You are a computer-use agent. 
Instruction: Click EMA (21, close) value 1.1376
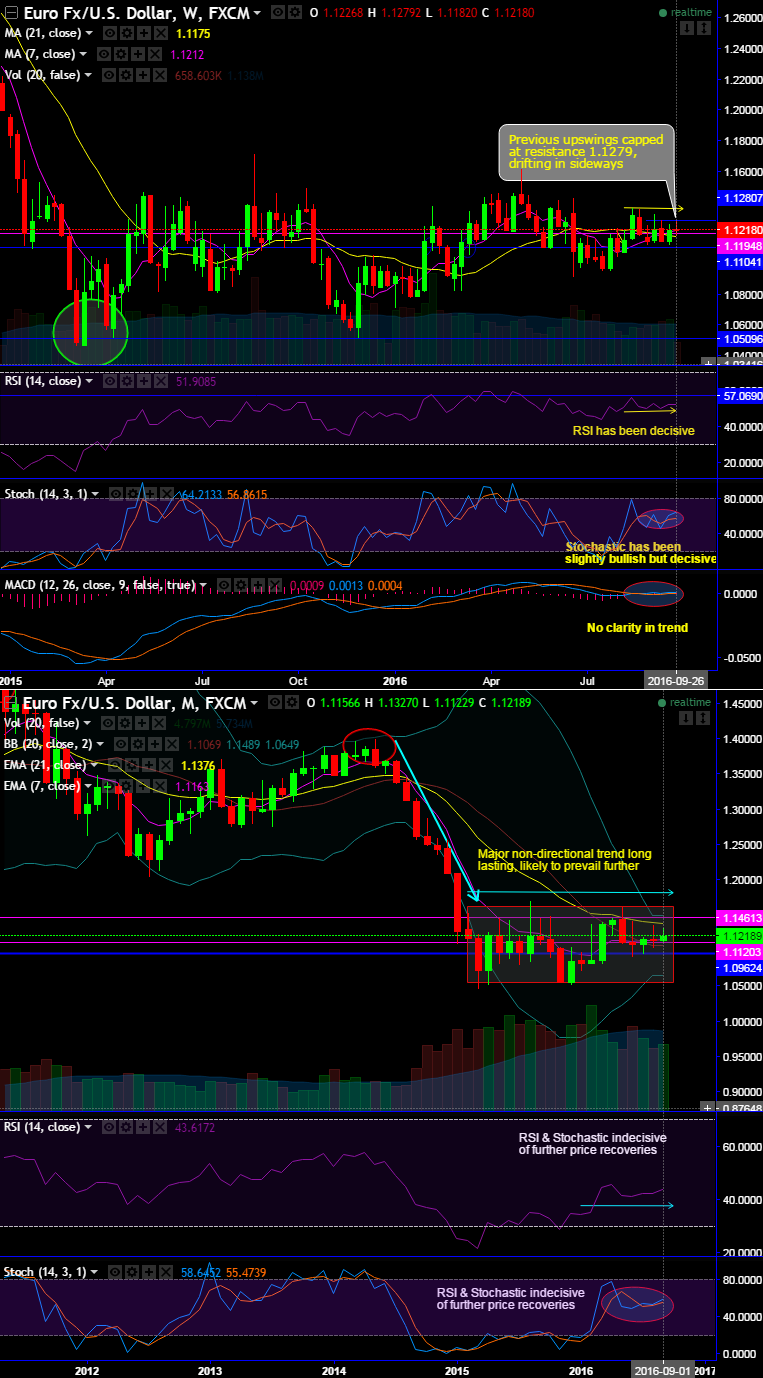198,765
